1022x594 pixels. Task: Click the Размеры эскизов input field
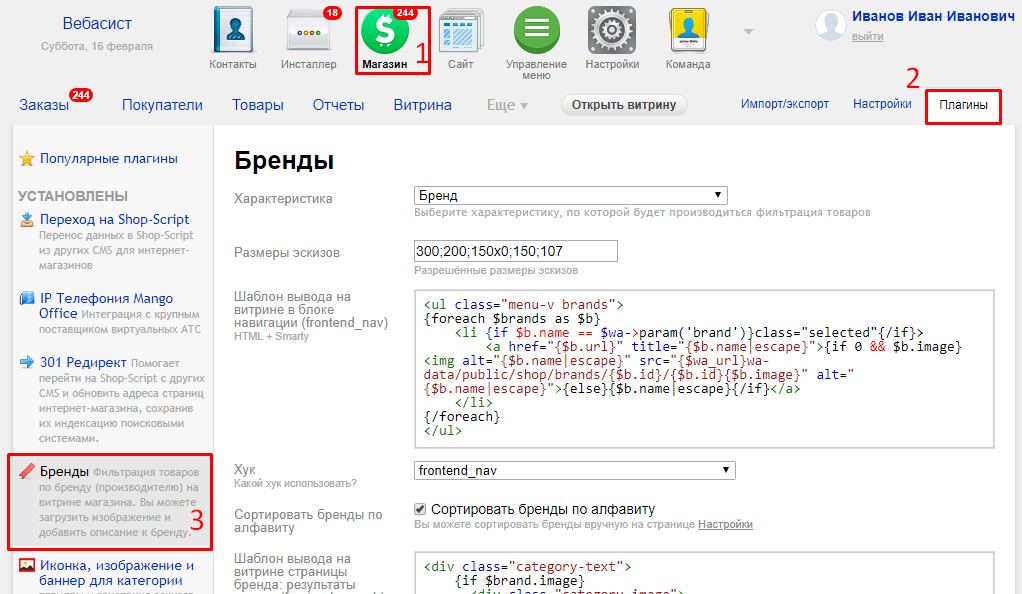coord(515,252)
